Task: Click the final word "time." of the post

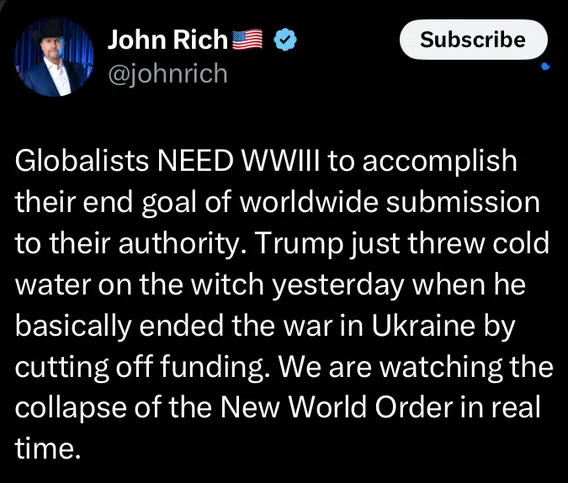Action: [x=47, y=449]
